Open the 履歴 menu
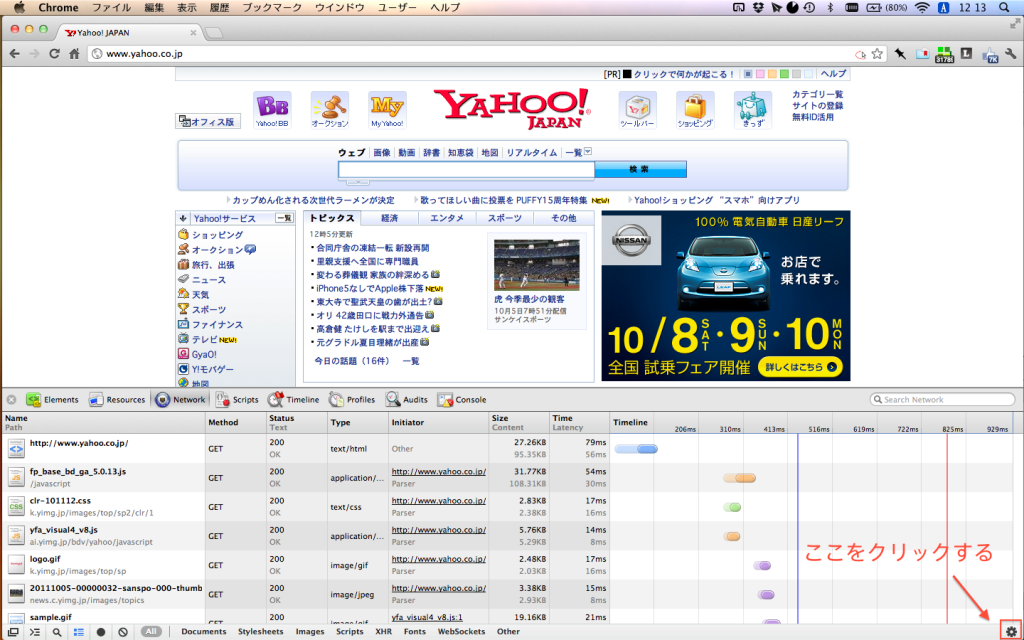1024x640 pixels. point(219,8)
